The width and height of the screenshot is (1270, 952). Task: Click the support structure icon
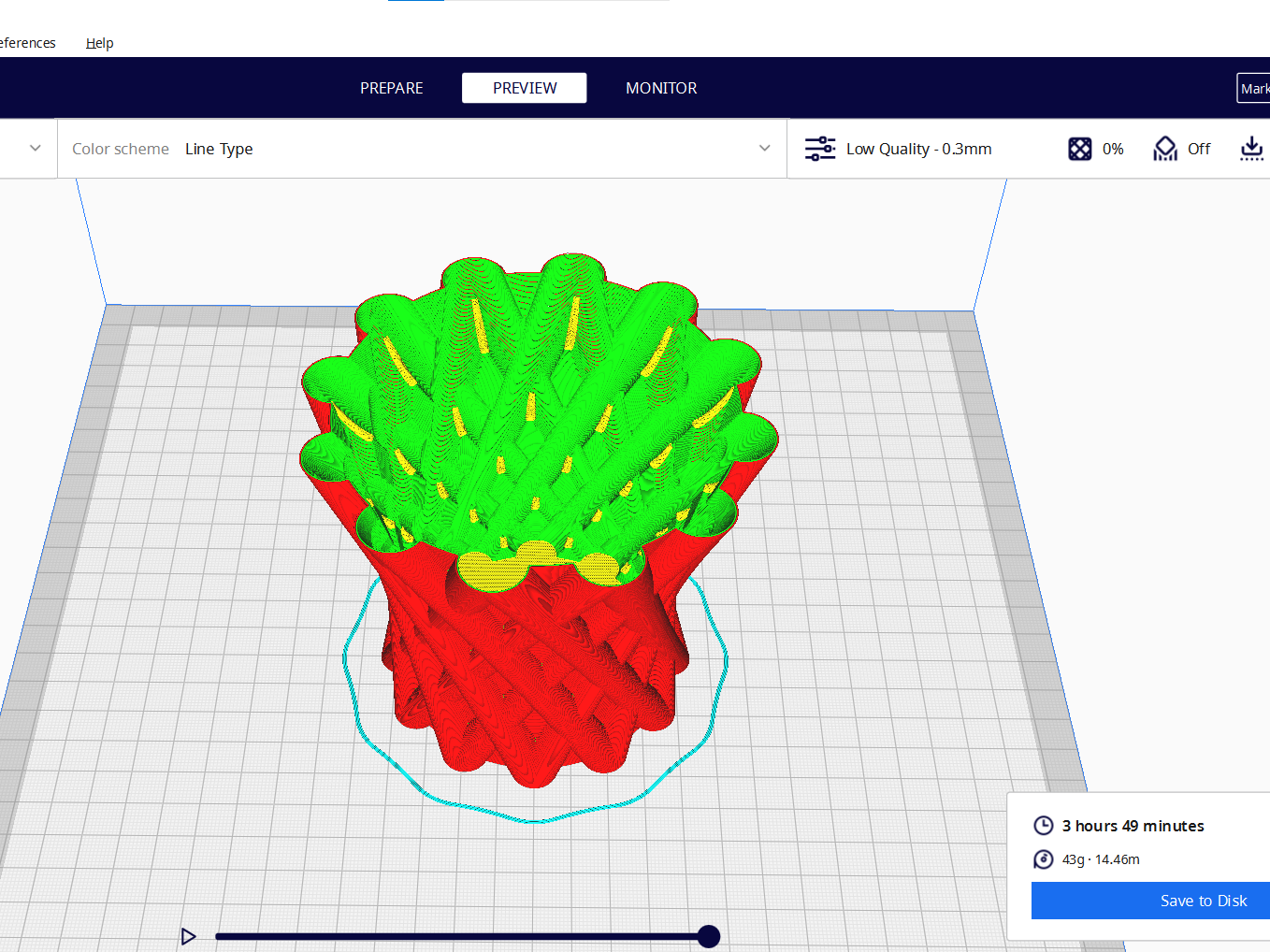click(x=1164, y=149)
